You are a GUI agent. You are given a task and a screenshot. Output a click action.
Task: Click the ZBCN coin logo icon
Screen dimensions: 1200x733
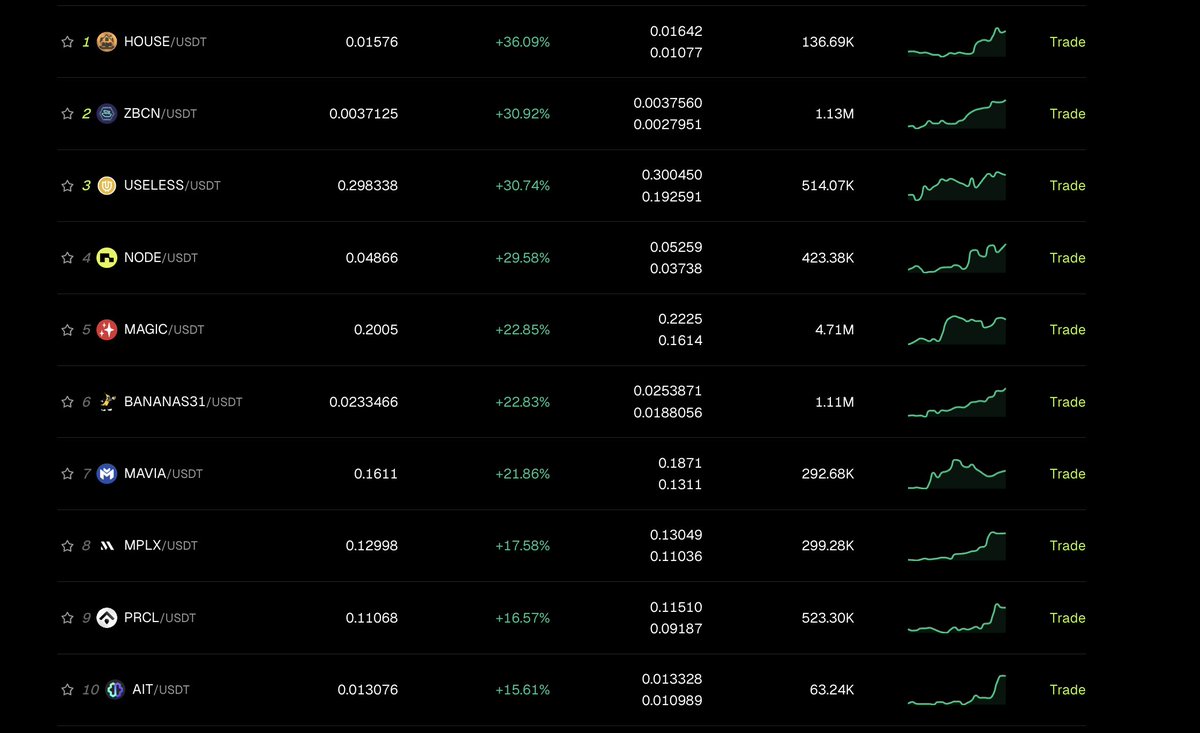107,114
